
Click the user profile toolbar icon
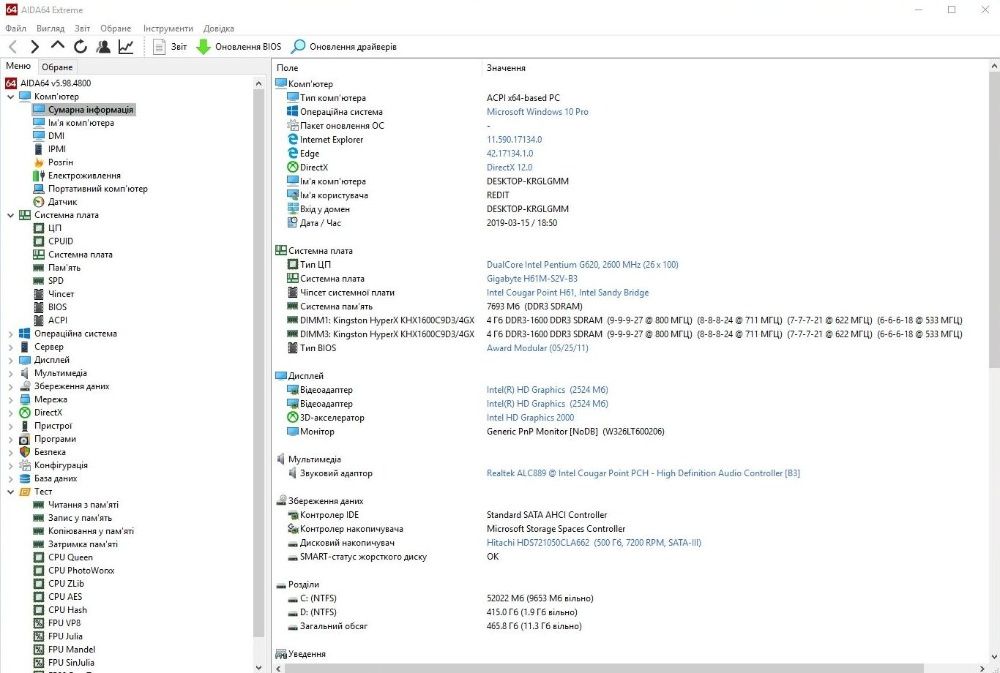coord(103,47)
